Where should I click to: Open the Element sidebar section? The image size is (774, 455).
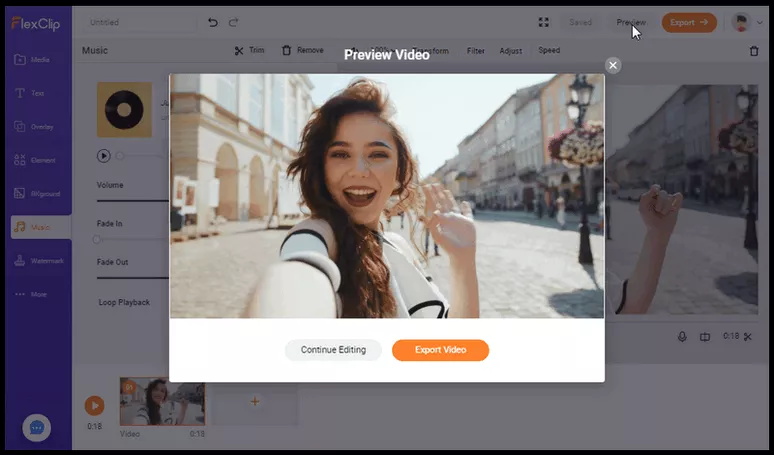click(x=33, y=160)
